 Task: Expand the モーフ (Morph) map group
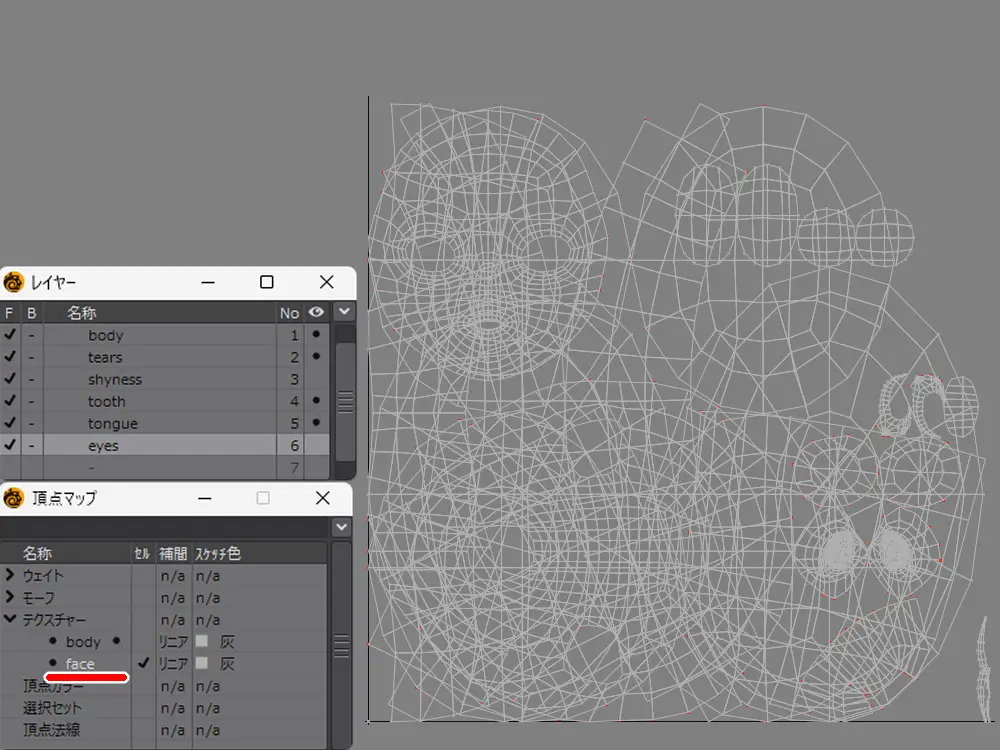click(x=10, y=597)
